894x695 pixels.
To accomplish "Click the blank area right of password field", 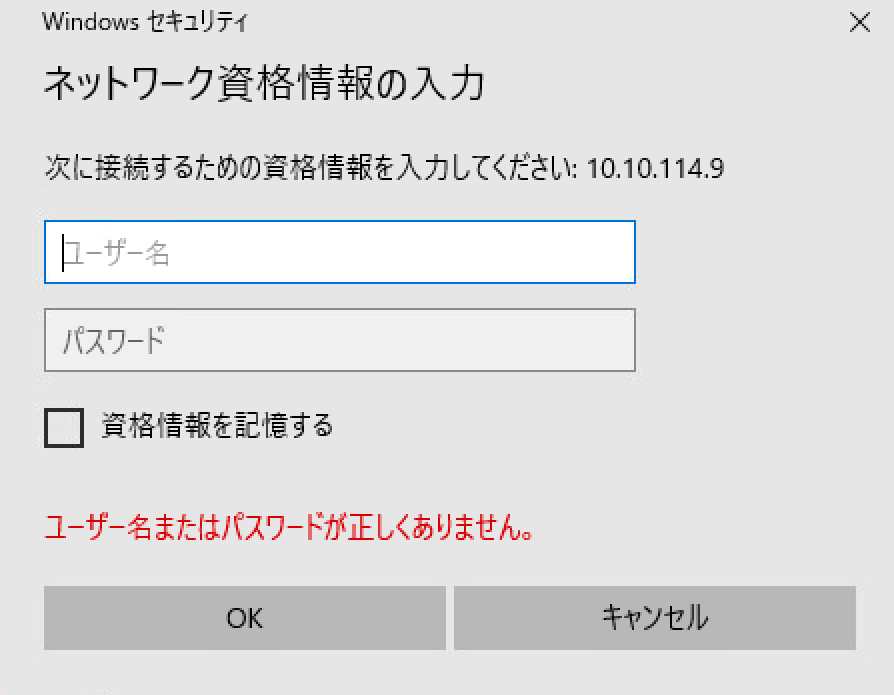I will pos(760,340).
